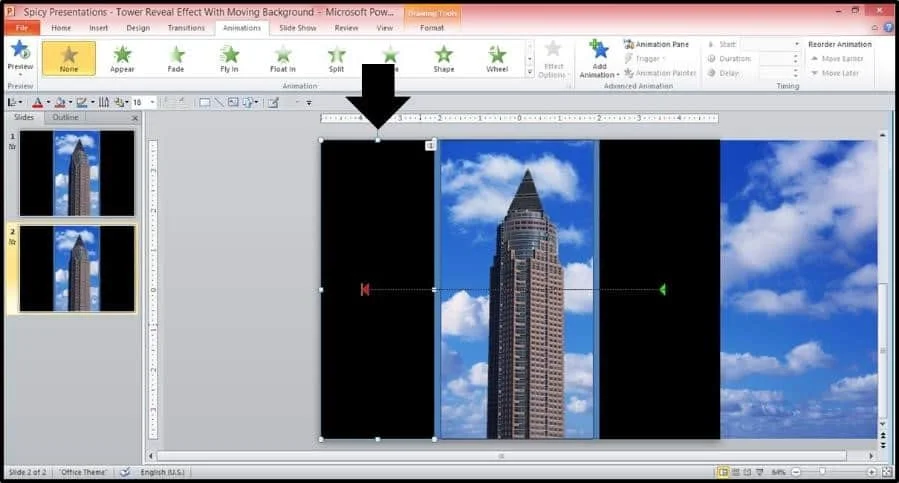Click Move Earlier in Reorder Animation
This screenshot has height=483, width=899.
[837, 59]
